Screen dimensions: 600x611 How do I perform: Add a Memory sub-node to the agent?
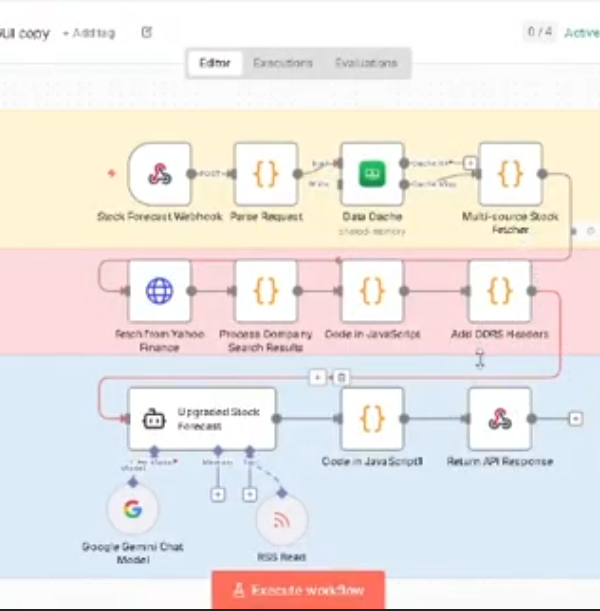click(218, 494)
